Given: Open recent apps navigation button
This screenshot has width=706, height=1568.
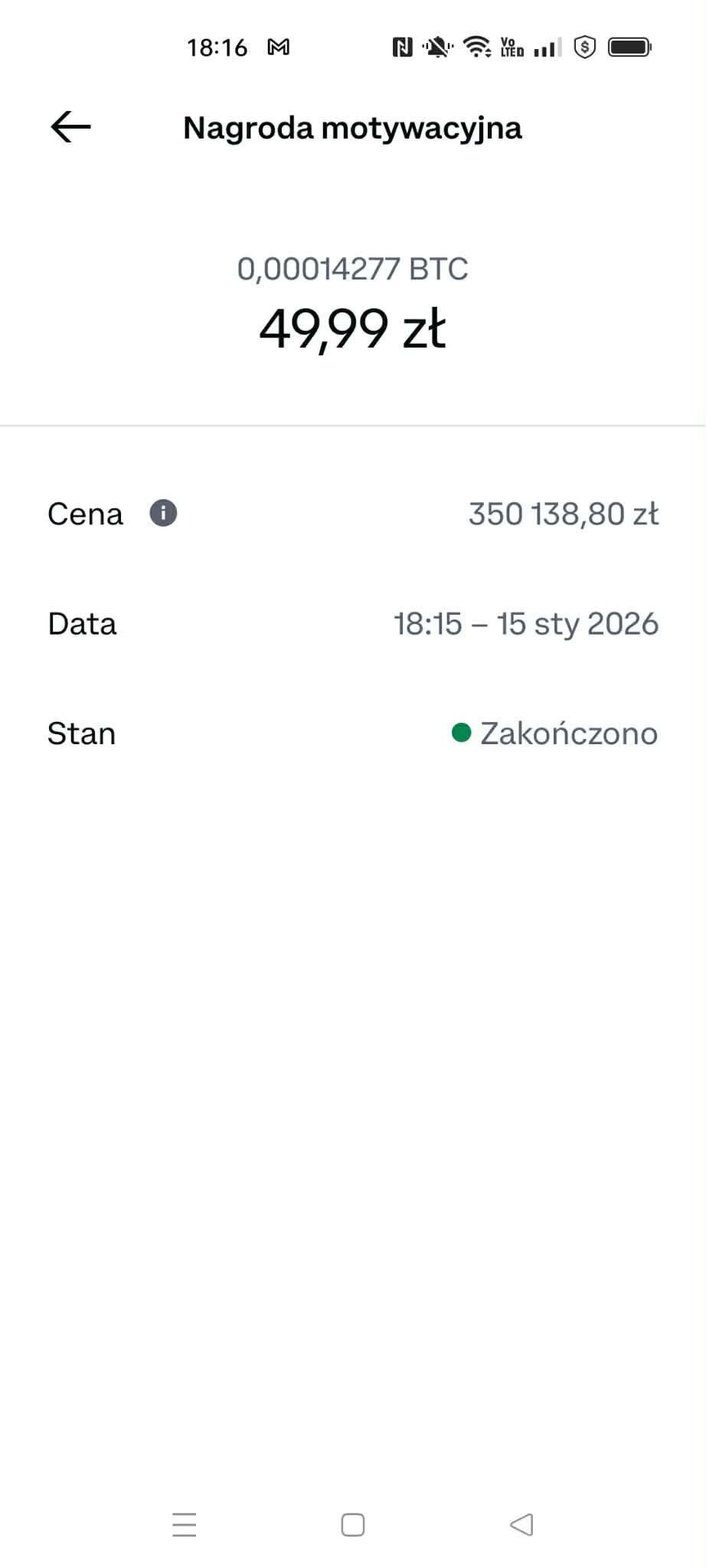Looking at the screenshot, I should pos(185,1524).
